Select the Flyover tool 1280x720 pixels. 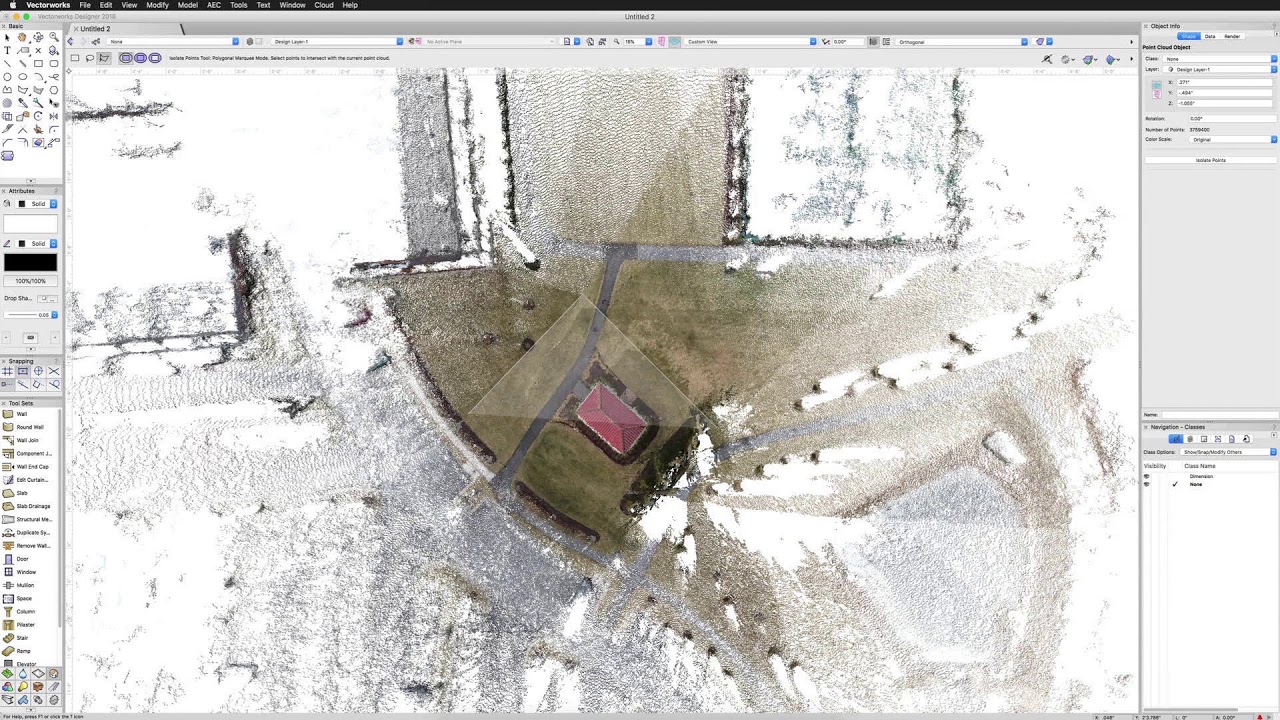38,37
